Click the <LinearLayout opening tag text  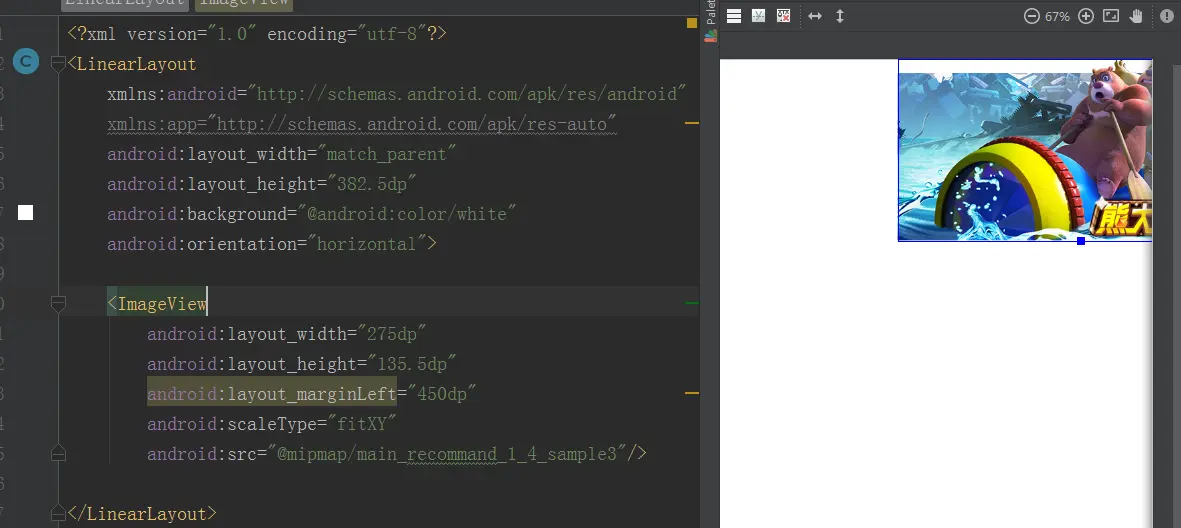click(x=132, y=64)
